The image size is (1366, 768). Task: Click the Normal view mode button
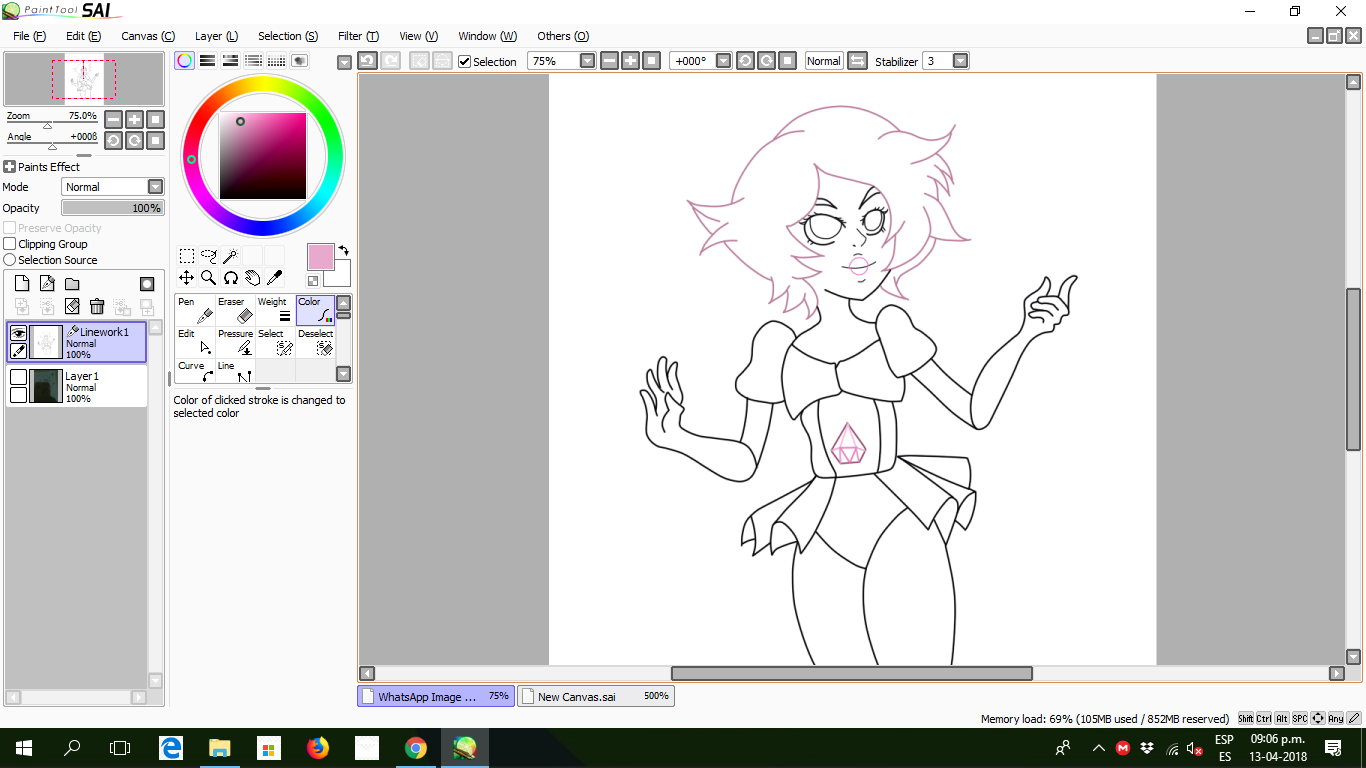[x=824, y=61]
